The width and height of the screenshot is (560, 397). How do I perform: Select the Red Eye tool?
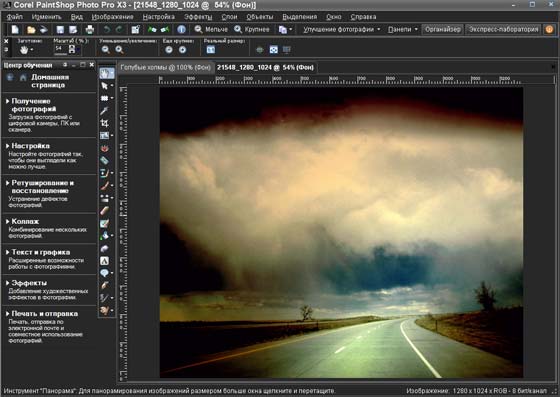click(104, 148)
